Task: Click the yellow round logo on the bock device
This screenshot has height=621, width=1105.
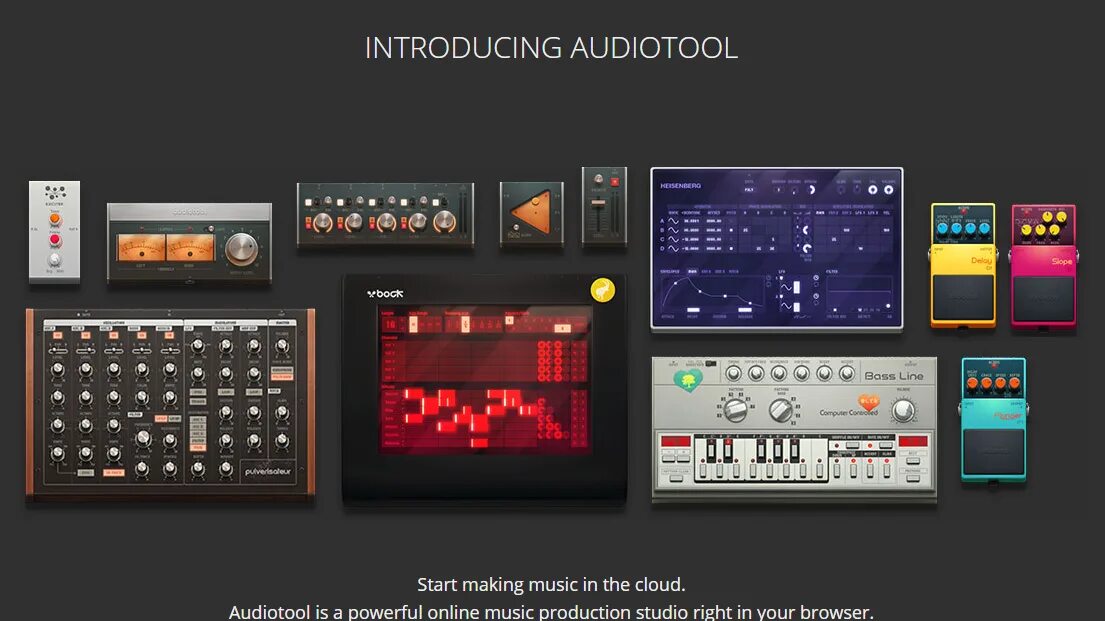Action: [603, 290]
